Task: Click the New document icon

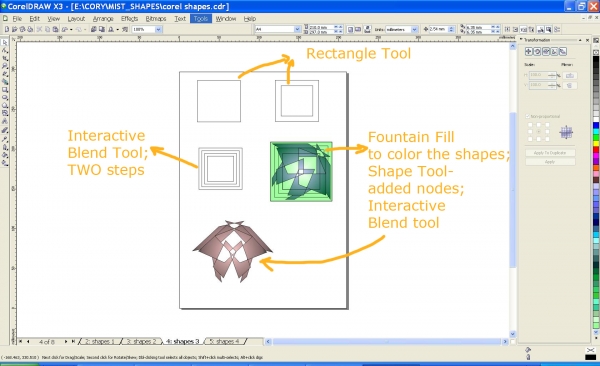Action: click(7, 29)
